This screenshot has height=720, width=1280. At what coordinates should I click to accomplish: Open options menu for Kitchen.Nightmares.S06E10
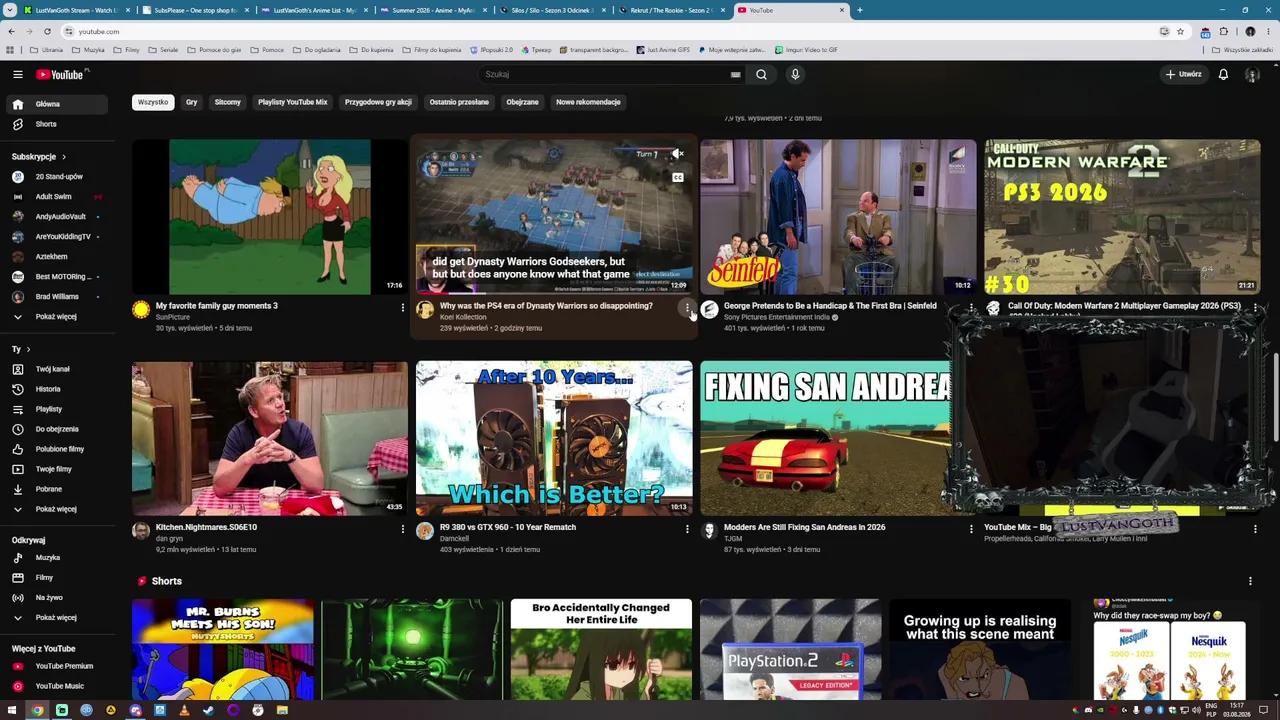(x=403, y=529)
